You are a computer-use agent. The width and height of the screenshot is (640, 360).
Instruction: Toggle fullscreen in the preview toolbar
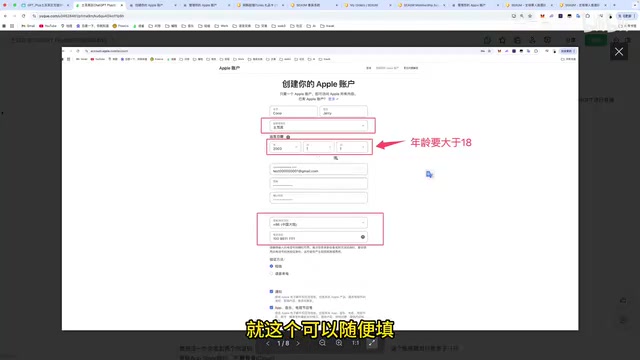pos(371,343)
